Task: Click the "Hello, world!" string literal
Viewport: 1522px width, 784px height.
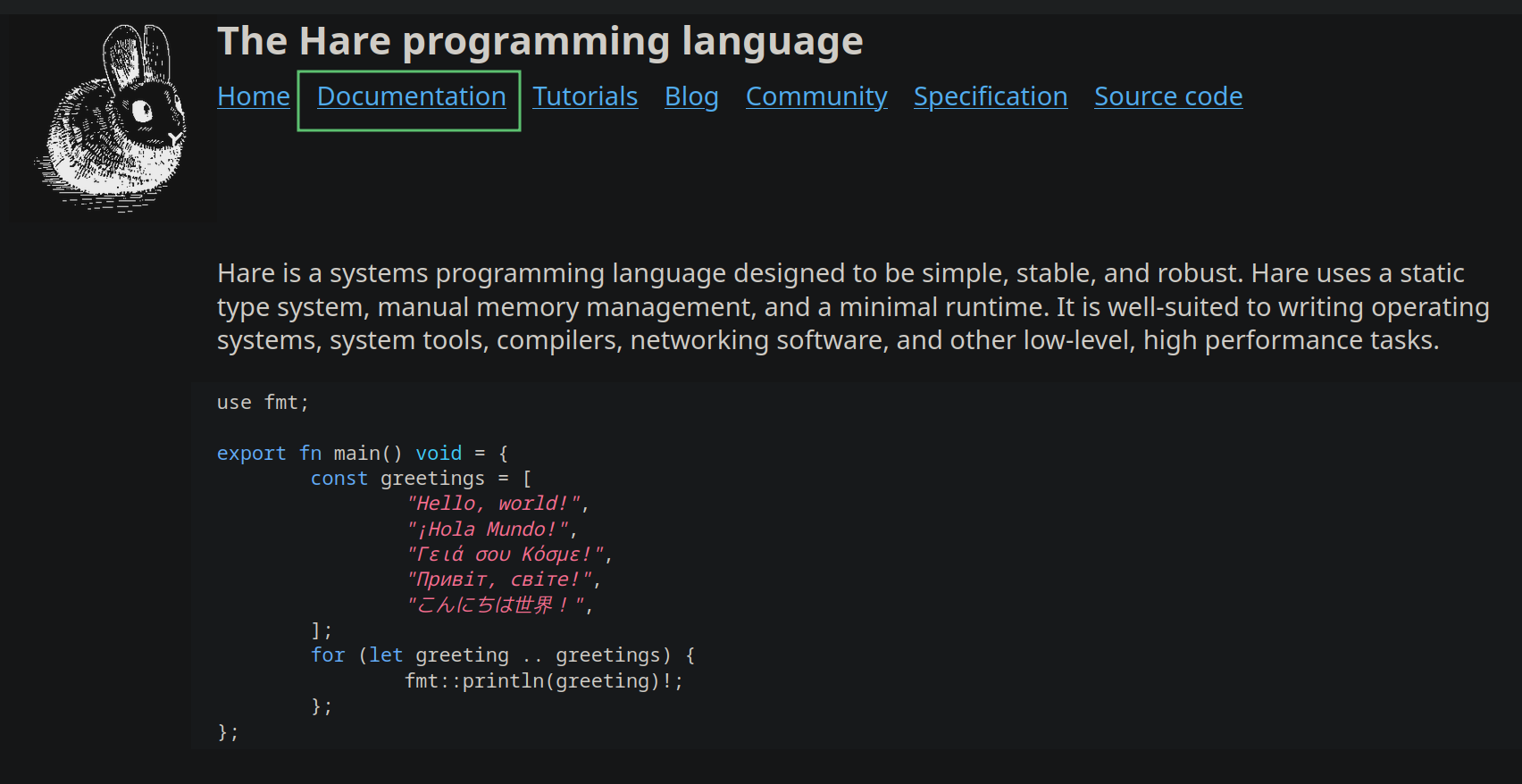Action: pyautogui.click(x=494, y=504)
